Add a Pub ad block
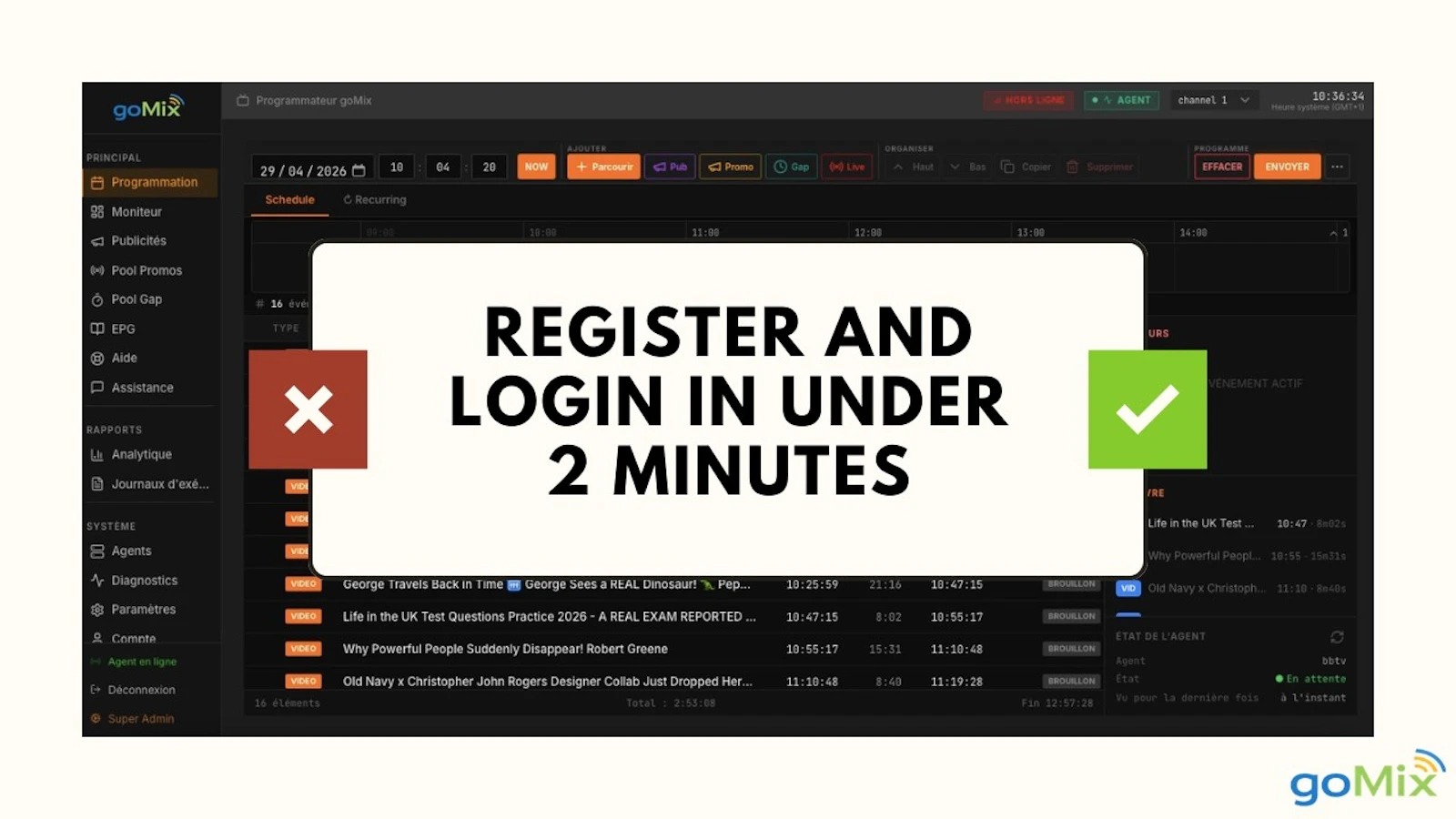The width and height of the screenshot is (1456, 819). [x=670, y=167]
